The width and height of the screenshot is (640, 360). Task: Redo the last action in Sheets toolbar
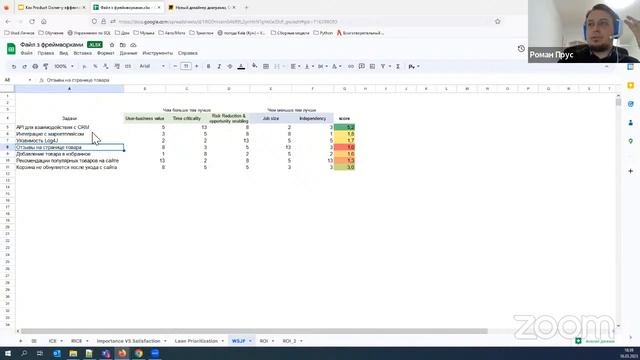tap(24, 67)
